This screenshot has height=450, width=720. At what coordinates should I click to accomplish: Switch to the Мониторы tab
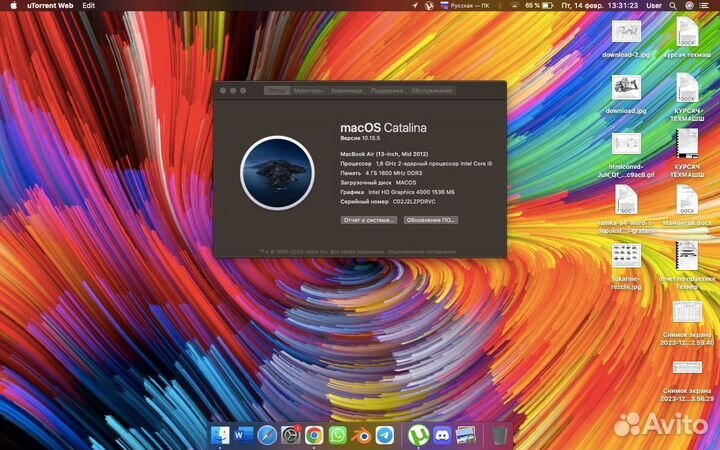coord(308,90)
